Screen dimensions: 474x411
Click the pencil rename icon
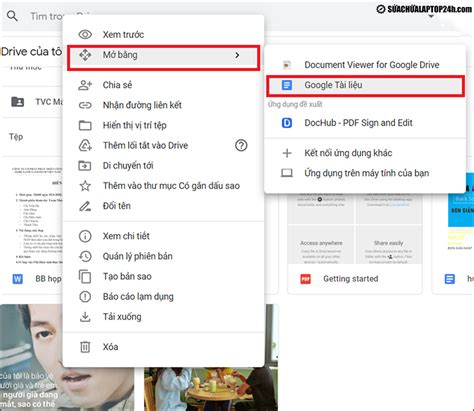(85, 206)
